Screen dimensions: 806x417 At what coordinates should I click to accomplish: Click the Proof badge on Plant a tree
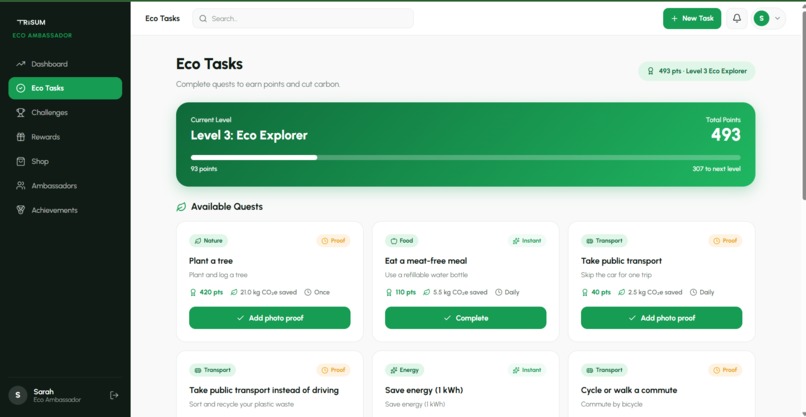tap(333, 241)
